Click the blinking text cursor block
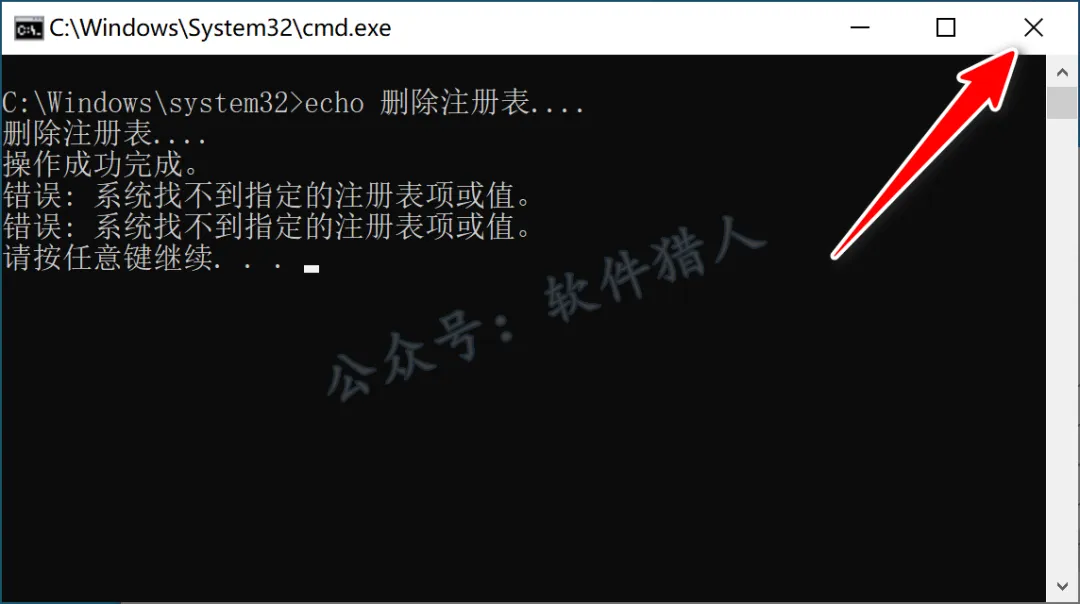 (x=311, y=269)
